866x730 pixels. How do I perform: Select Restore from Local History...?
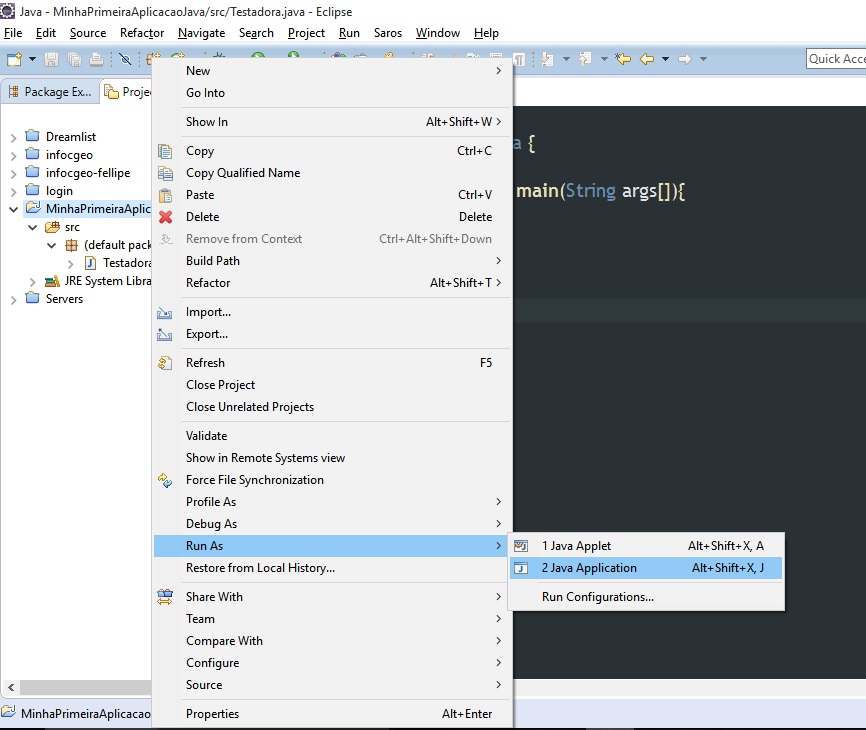[332, 568]
